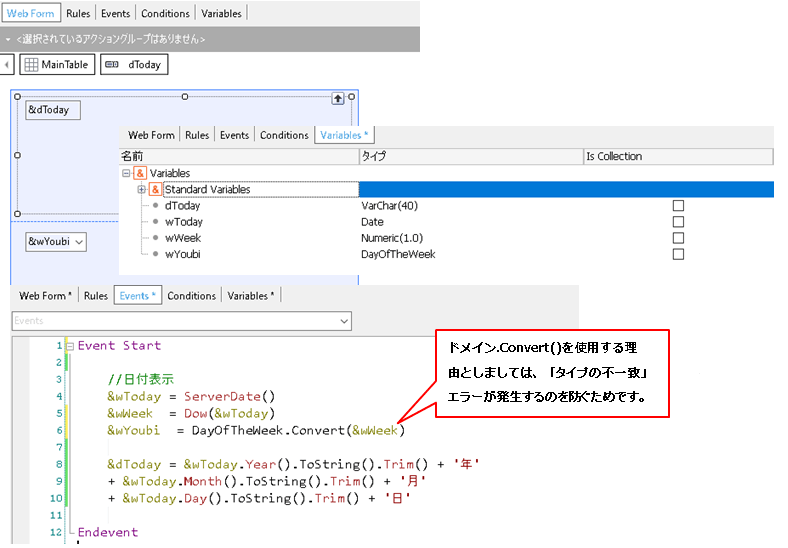Click the Standard Variables ampersand icon
The image size is (788, 548).
point(155,190)
